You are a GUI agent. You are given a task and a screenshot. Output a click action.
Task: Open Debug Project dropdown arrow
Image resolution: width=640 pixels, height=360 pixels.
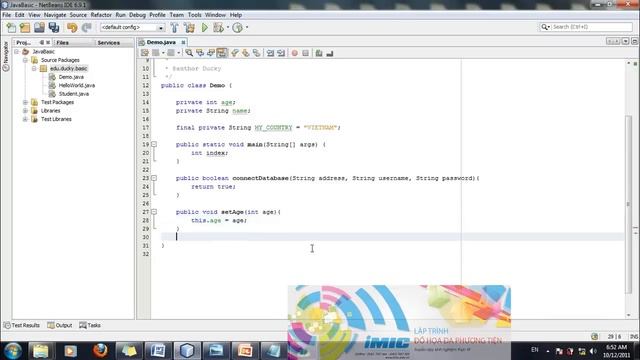227,27
